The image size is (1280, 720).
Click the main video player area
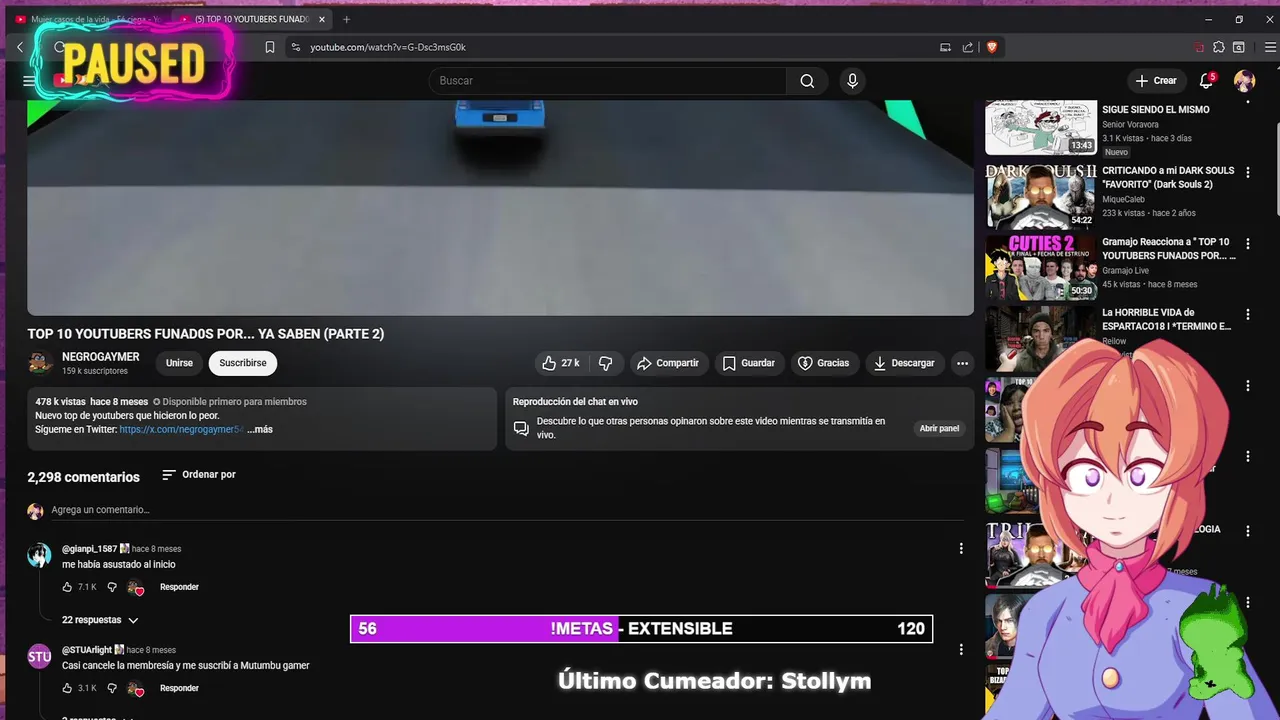[500, 207]
